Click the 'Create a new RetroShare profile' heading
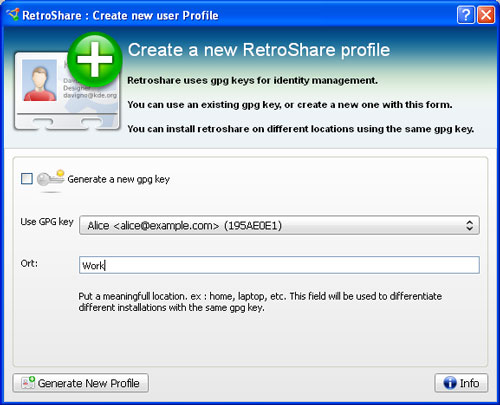The width and height of the screenshot is (500, 405). point(259,50)
